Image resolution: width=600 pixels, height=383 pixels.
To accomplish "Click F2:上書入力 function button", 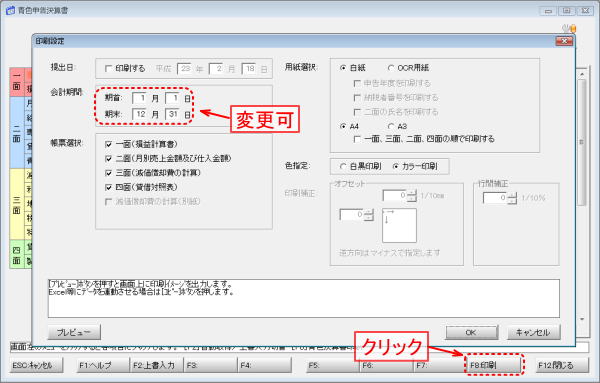I will pos(157,365).
